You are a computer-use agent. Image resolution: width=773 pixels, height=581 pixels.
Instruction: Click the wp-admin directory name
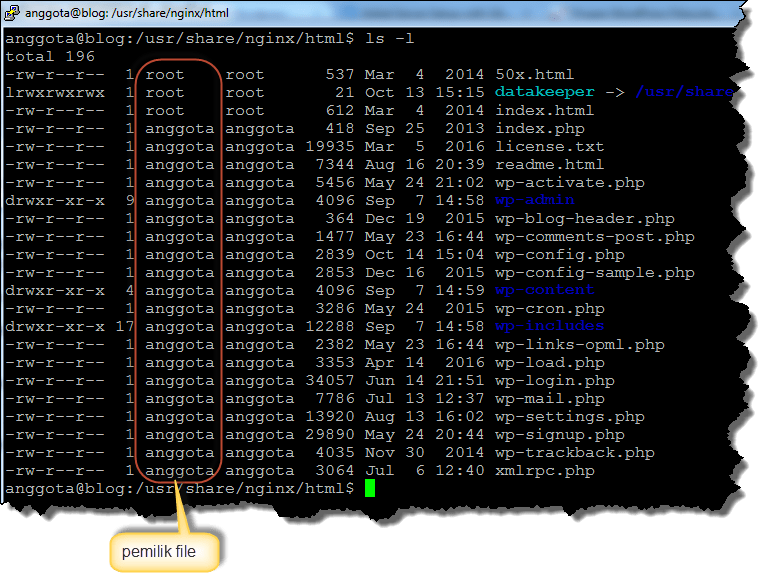click(535, 200)
